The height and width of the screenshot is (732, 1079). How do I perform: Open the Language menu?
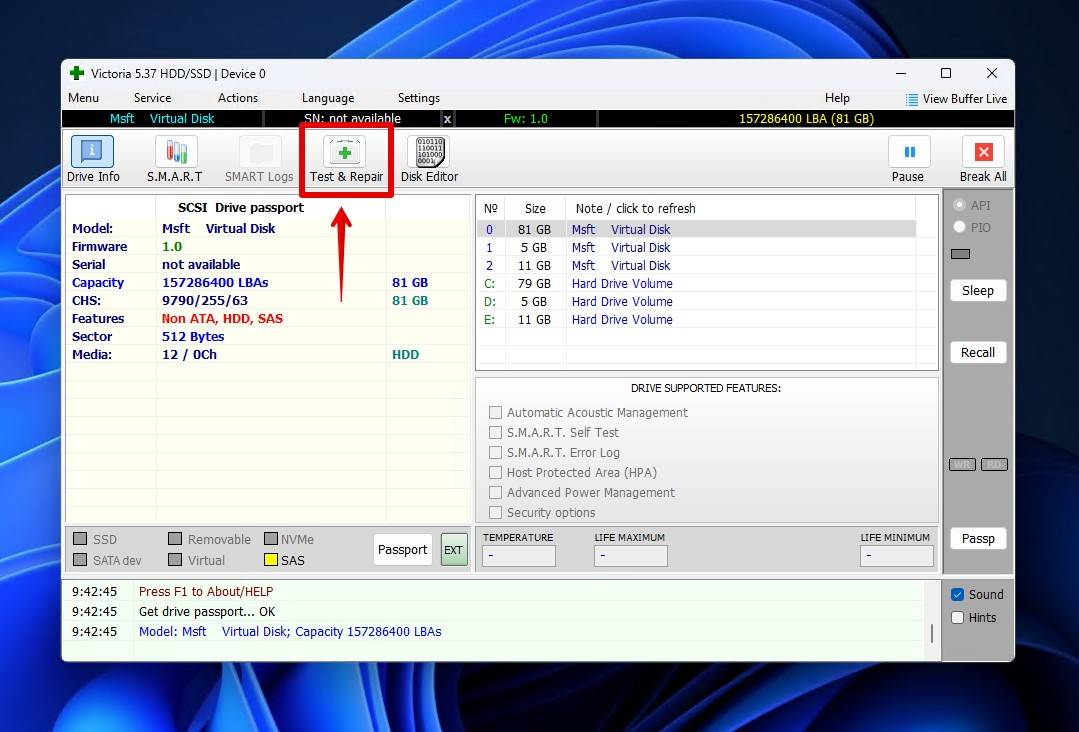[x=328, y=98]
